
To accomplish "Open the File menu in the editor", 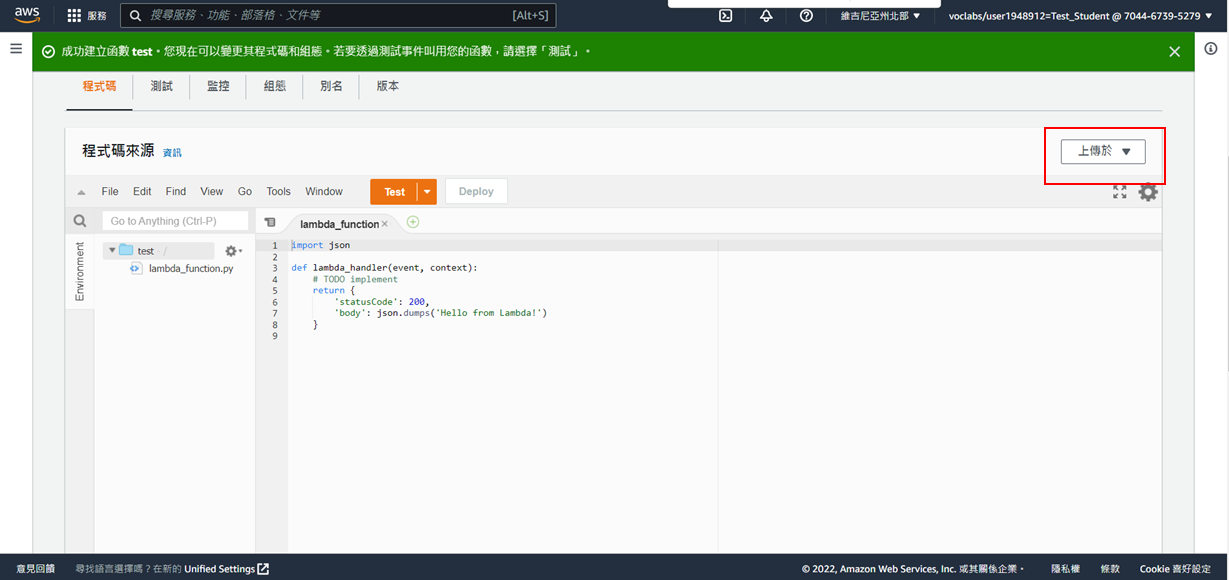I will [110, 192].
